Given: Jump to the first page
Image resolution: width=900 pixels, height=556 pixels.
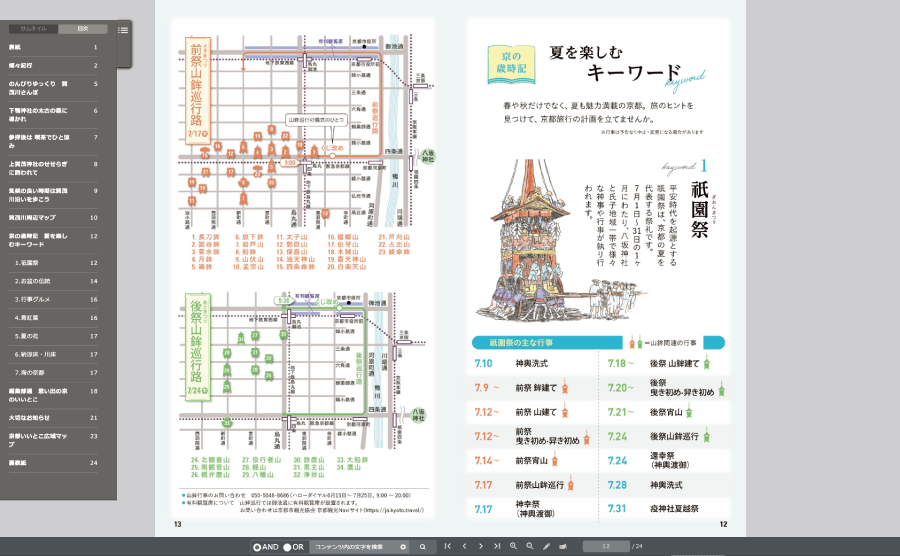Looking at the screenshot, I should (x=448, y=547).
